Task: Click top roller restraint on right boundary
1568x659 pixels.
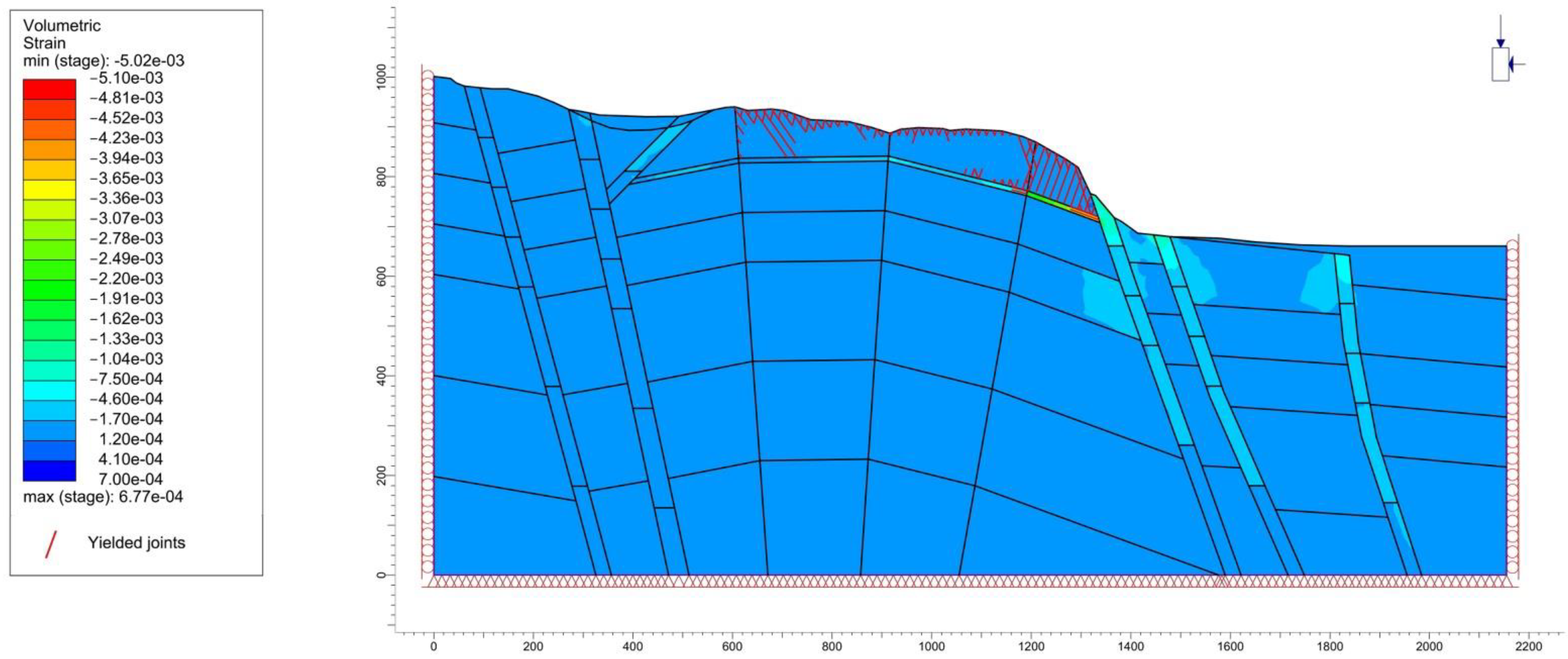Action: (1513, 246)
